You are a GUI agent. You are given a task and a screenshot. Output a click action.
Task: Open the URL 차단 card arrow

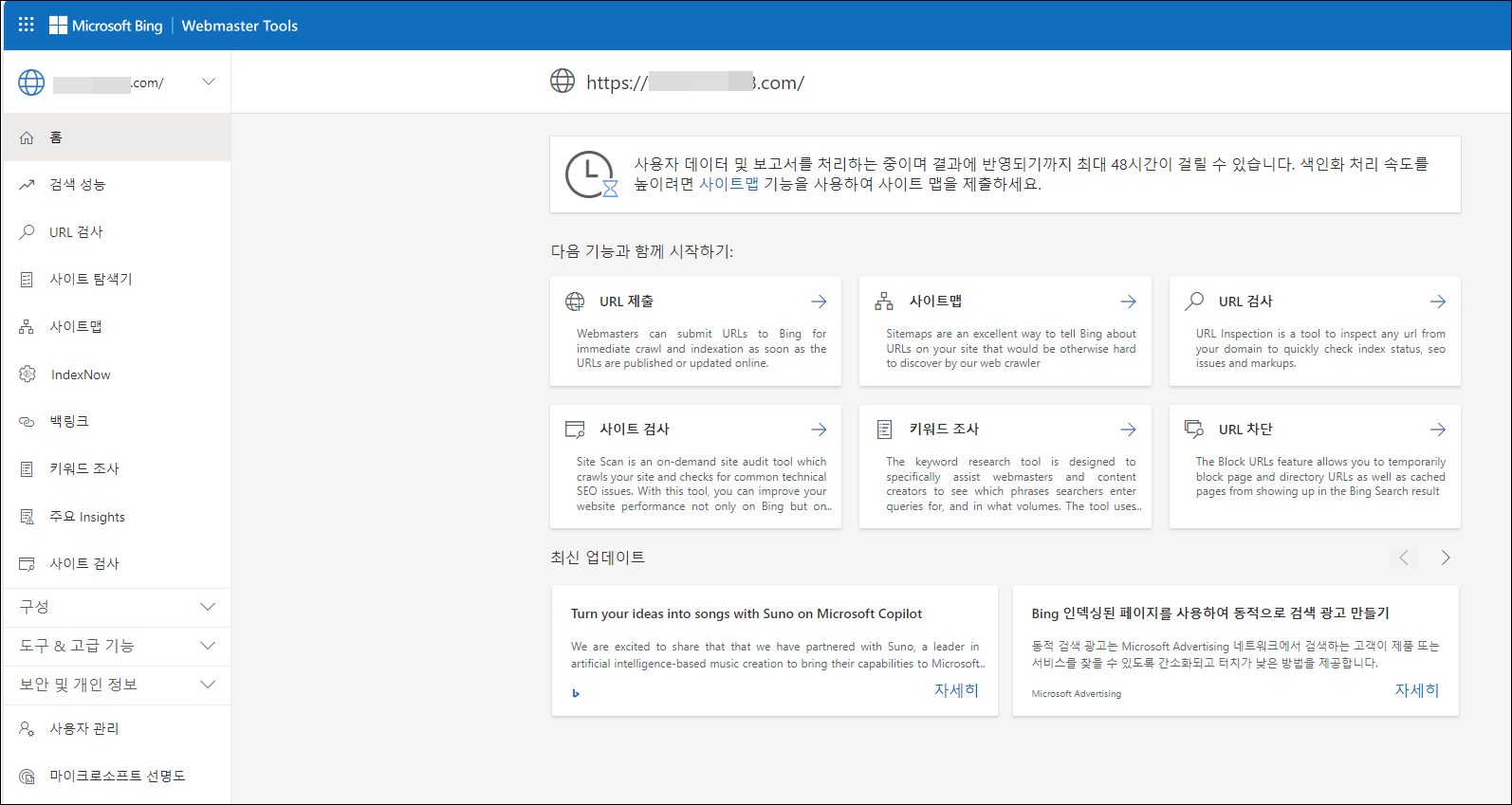point(1438,430)
